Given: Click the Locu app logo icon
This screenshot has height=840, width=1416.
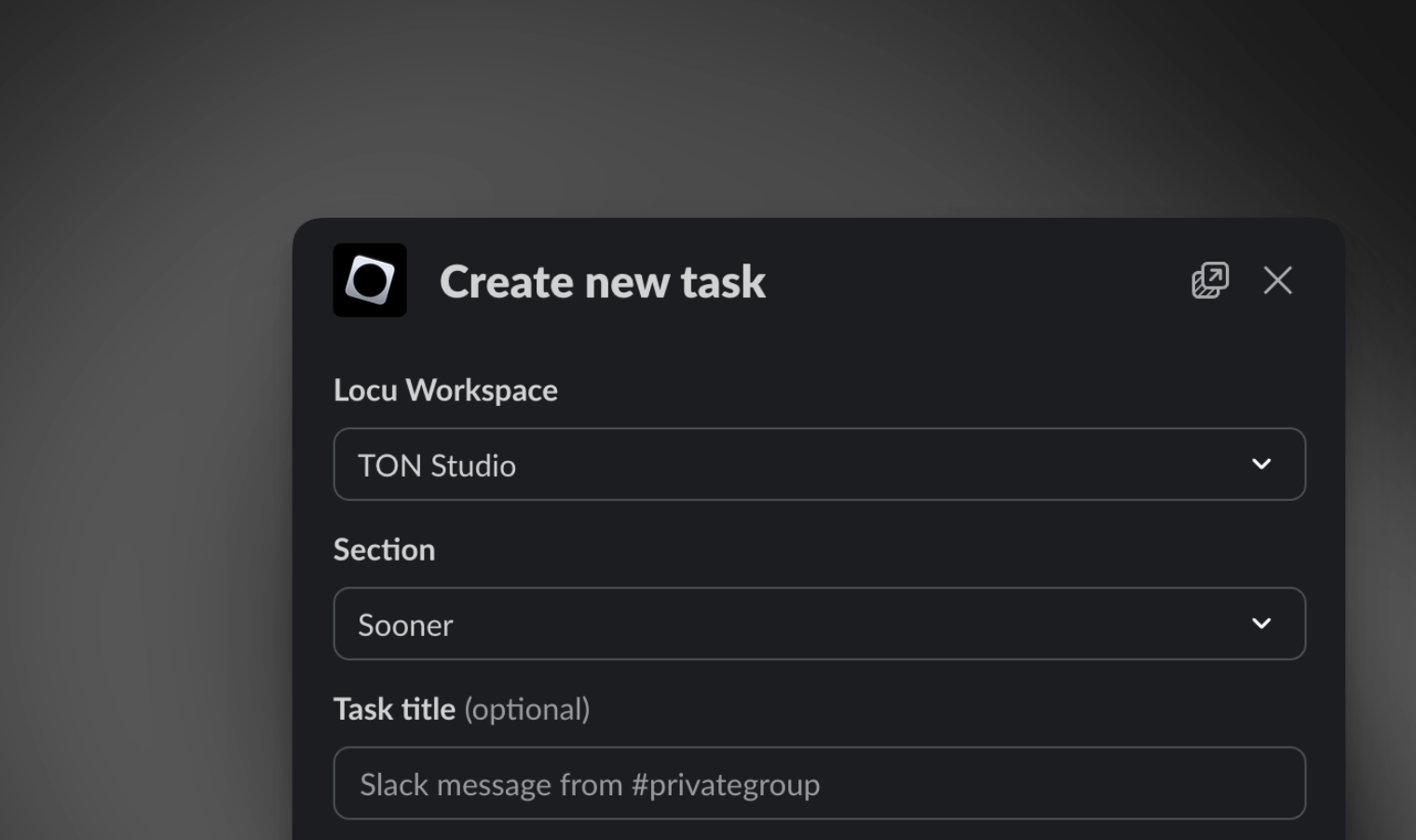Looking at the screenshot, I should 370,280.
